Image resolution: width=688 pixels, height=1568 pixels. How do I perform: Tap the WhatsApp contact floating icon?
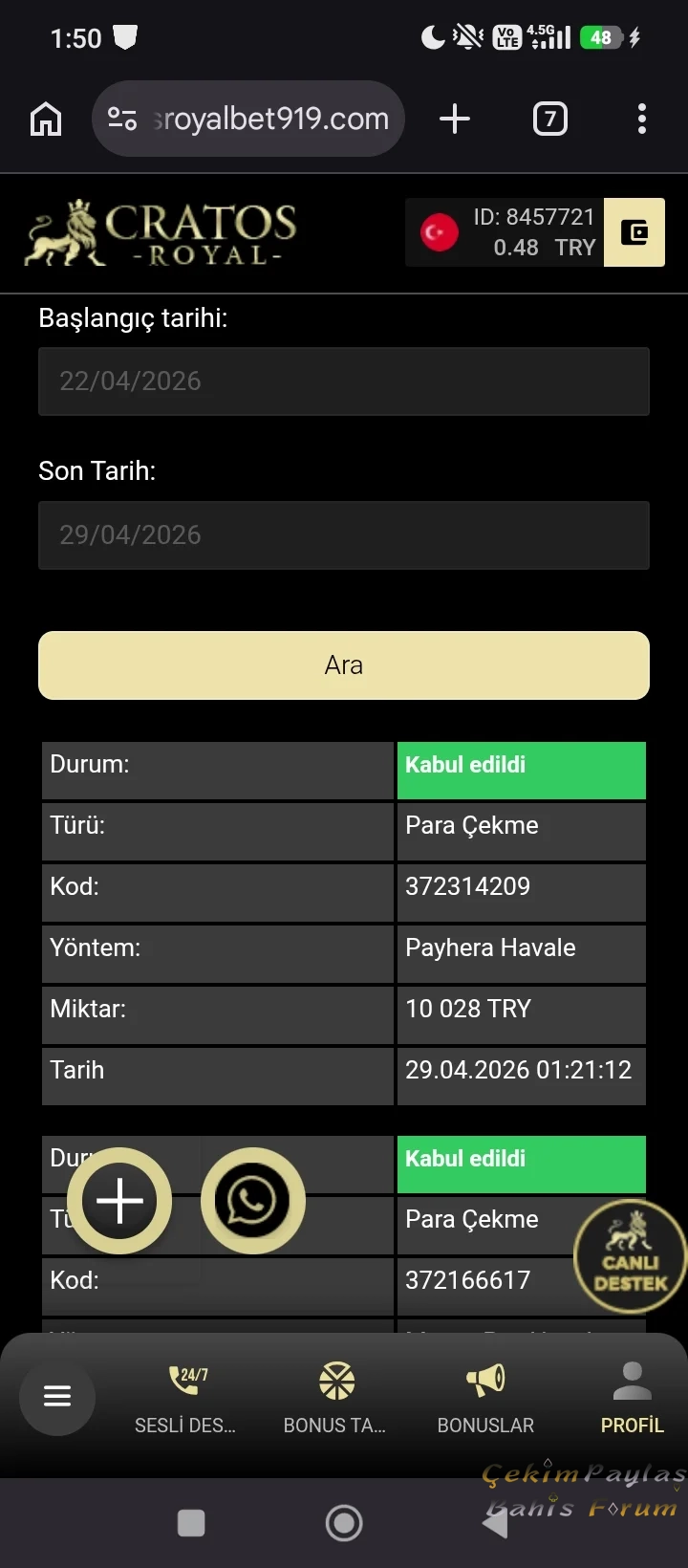tap(252, 1200)
